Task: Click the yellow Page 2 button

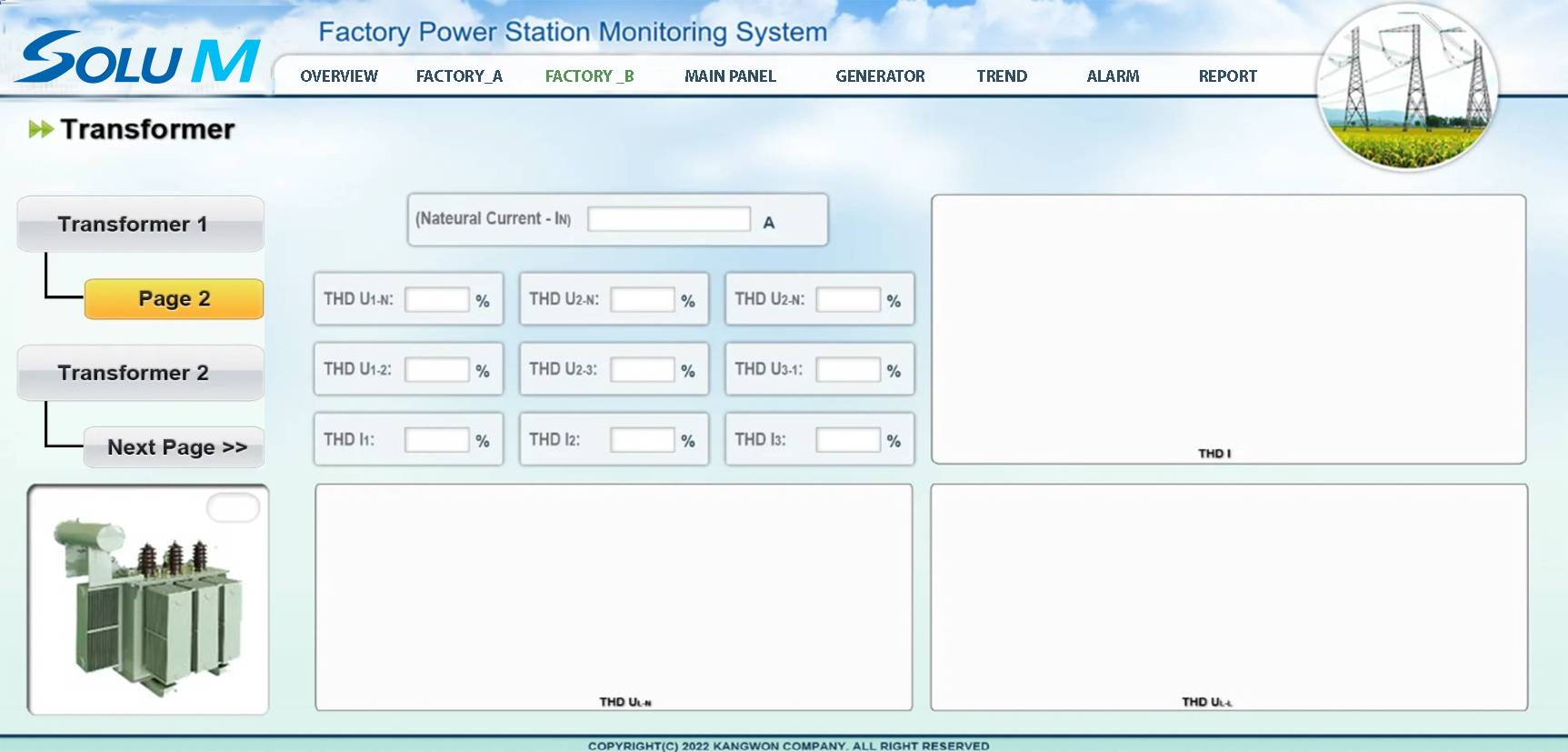Action: pyautogui.click(x=174, y=298)
